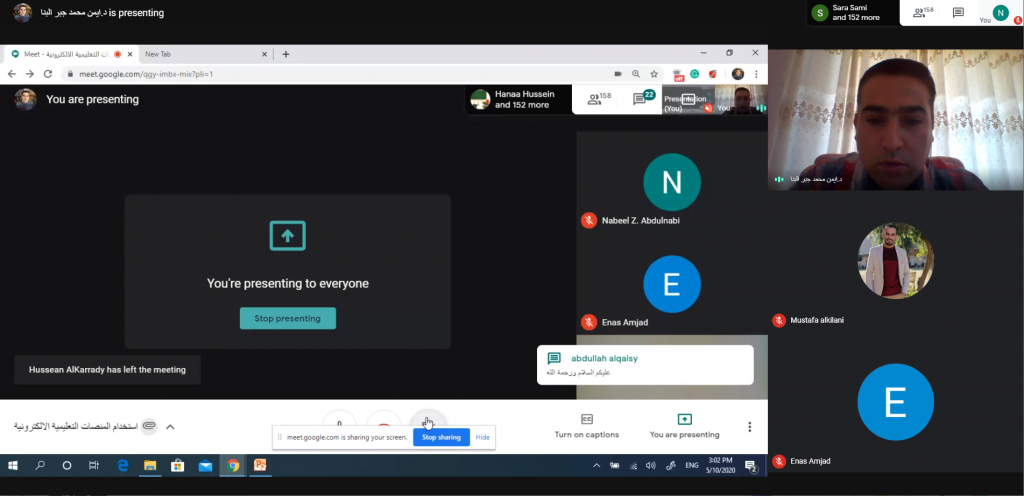Open the chat panel with 22 messages
The height and width of the screenshot is (496, 1024).
(x=641, y=99)
